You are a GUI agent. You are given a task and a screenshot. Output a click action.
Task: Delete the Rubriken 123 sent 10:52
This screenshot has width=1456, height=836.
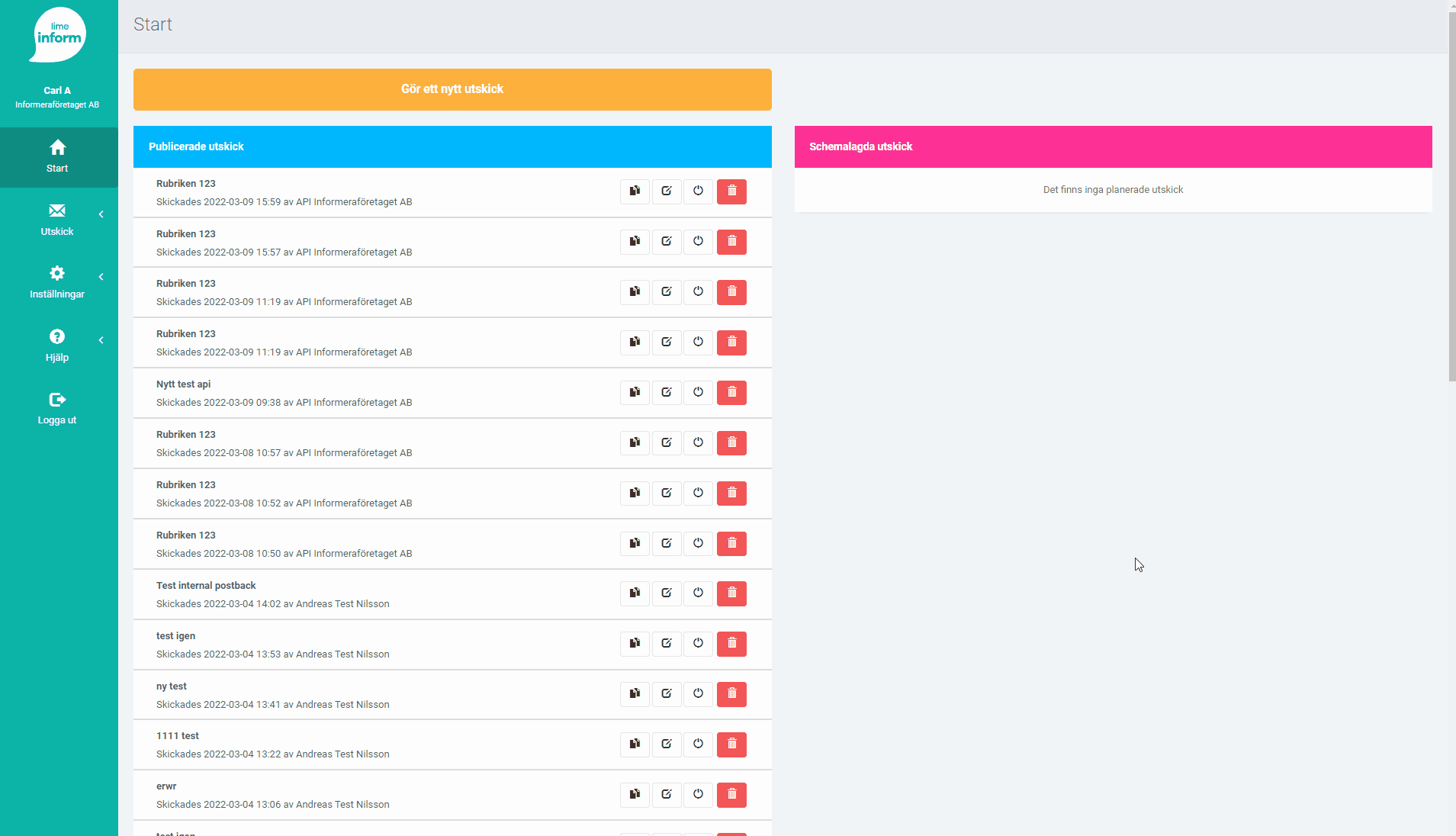click(x=731, y=494)
